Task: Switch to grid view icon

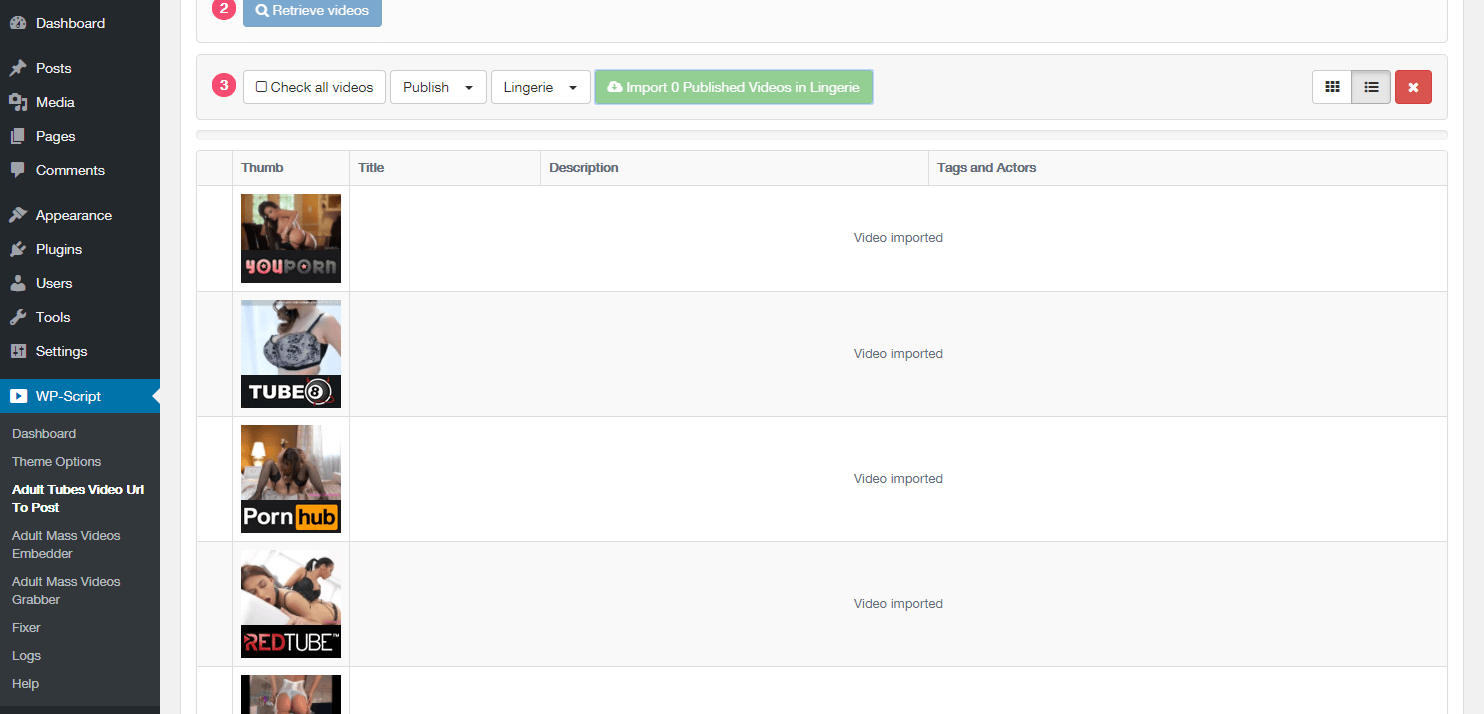Action: (x=1332, y=87)
